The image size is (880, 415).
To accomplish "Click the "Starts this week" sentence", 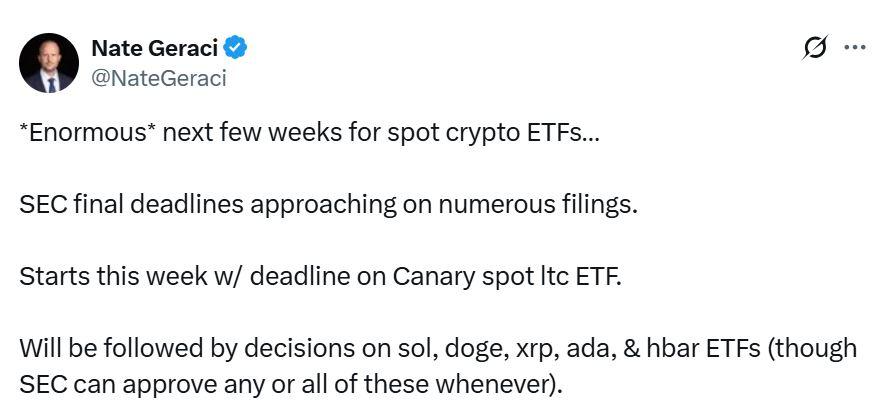I will pos(320,276).
